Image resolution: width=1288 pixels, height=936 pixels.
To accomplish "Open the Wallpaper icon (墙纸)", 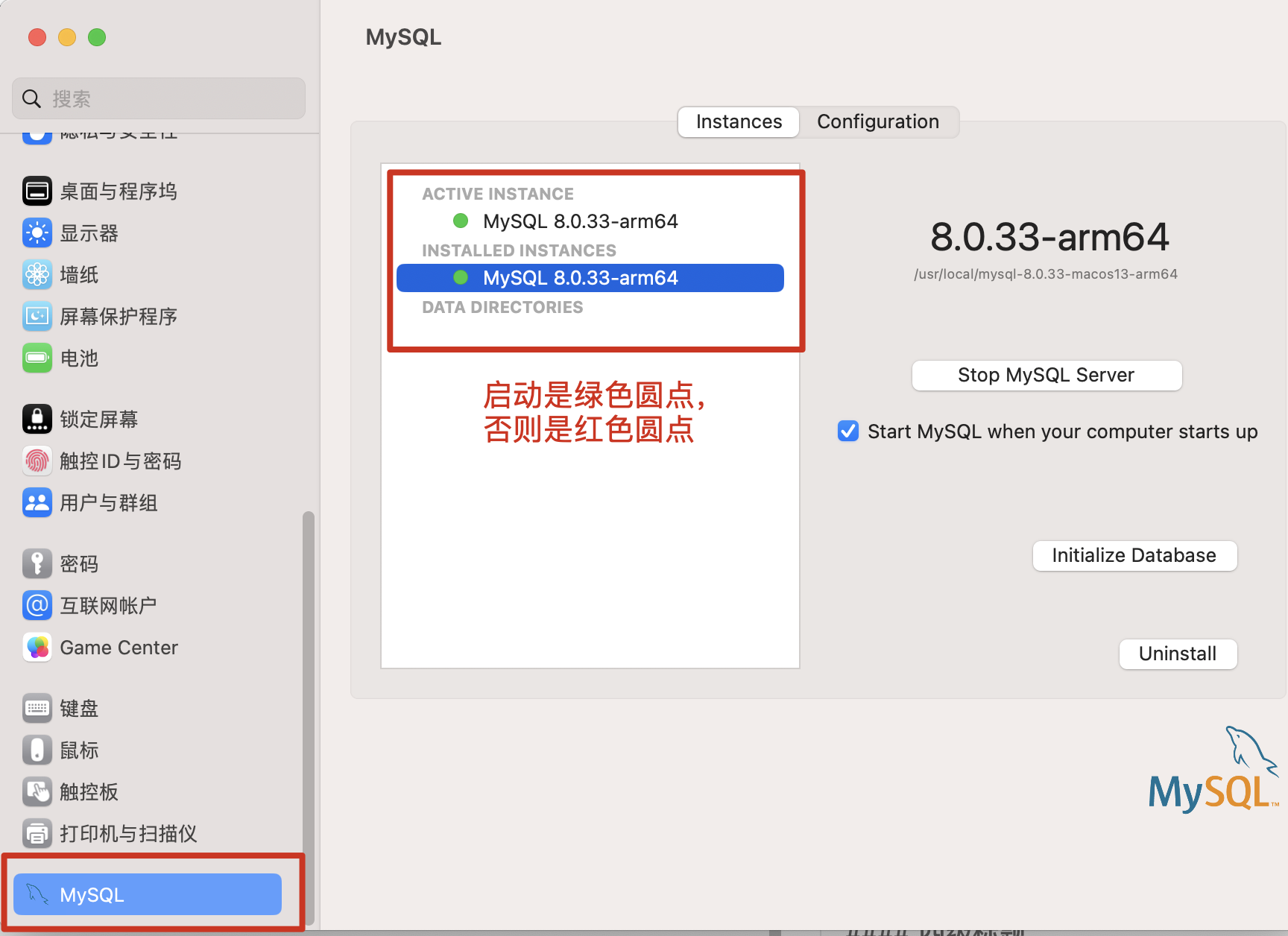I will click(37, 275).
